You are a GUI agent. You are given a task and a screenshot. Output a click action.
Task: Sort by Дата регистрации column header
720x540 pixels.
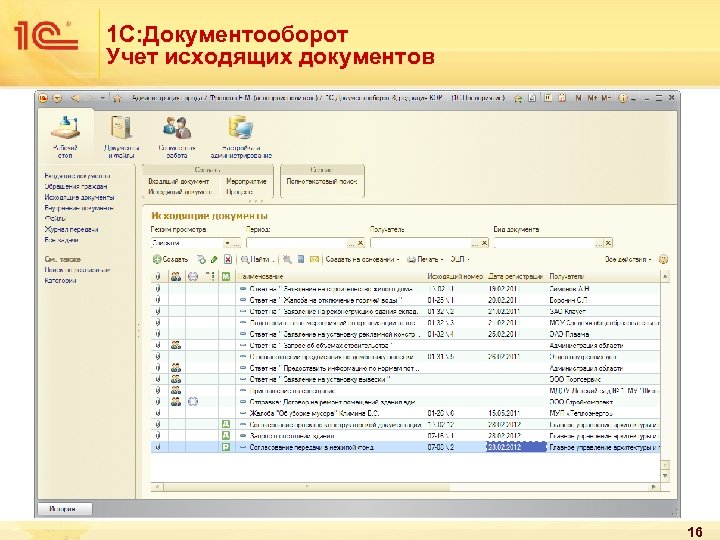[516, 276]
